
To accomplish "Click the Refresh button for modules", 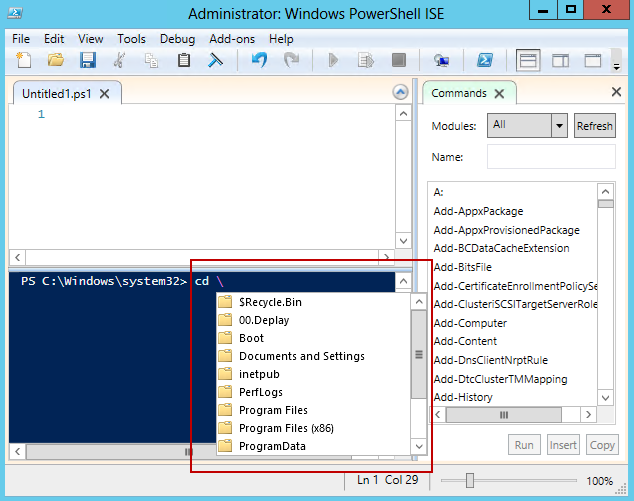I will [594, 126].
